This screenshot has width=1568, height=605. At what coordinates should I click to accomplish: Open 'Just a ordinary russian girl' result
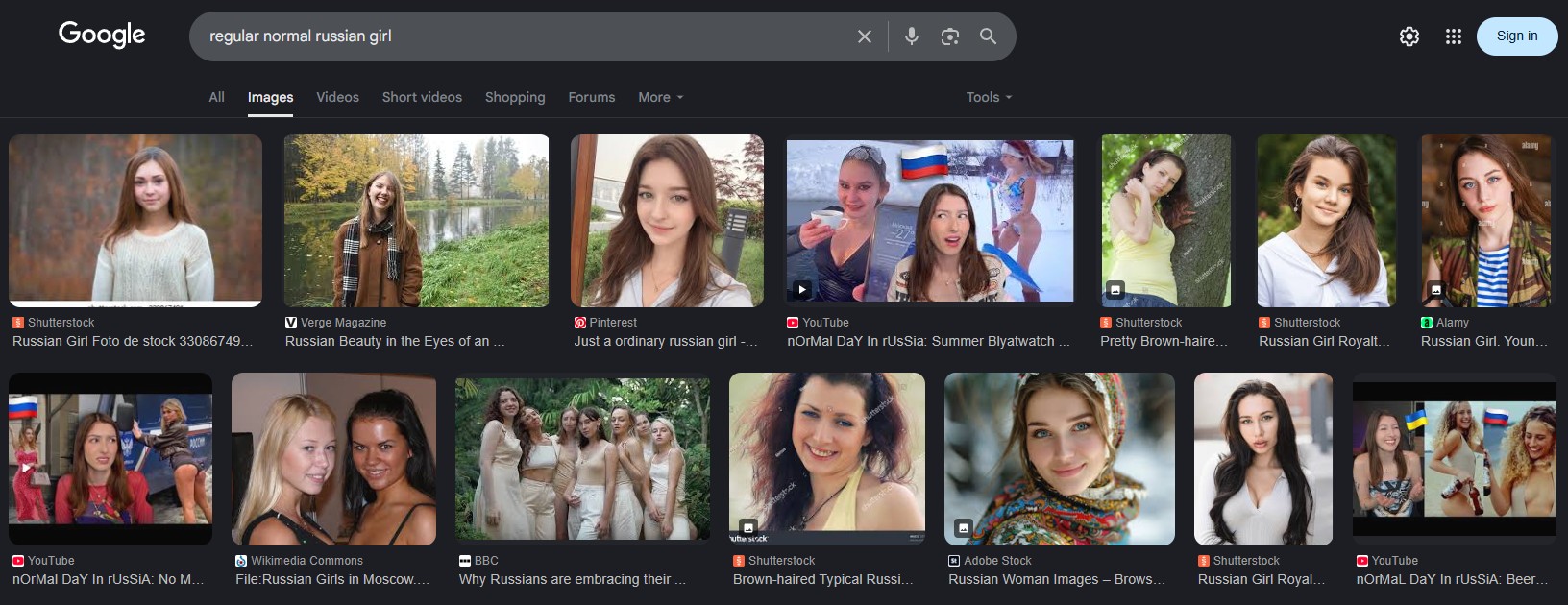[666, 341]
